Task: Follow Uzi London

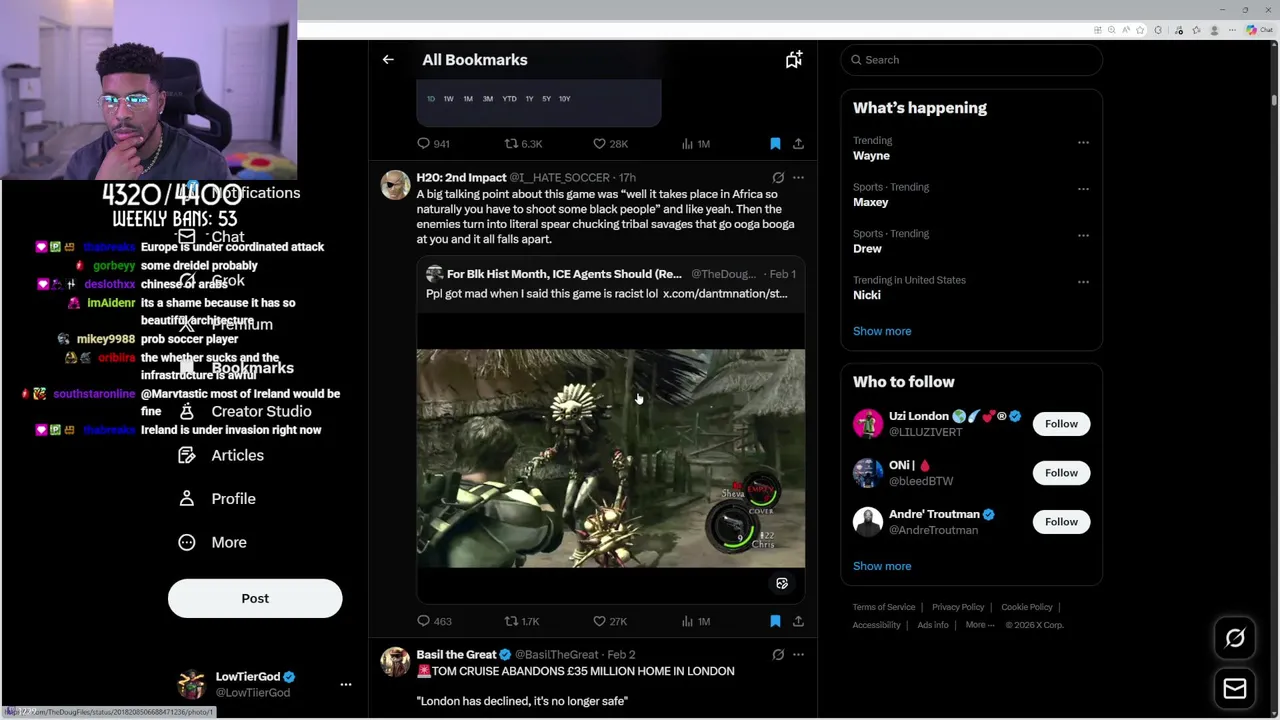Action: pyautogui.click(x=1061, y=424)
